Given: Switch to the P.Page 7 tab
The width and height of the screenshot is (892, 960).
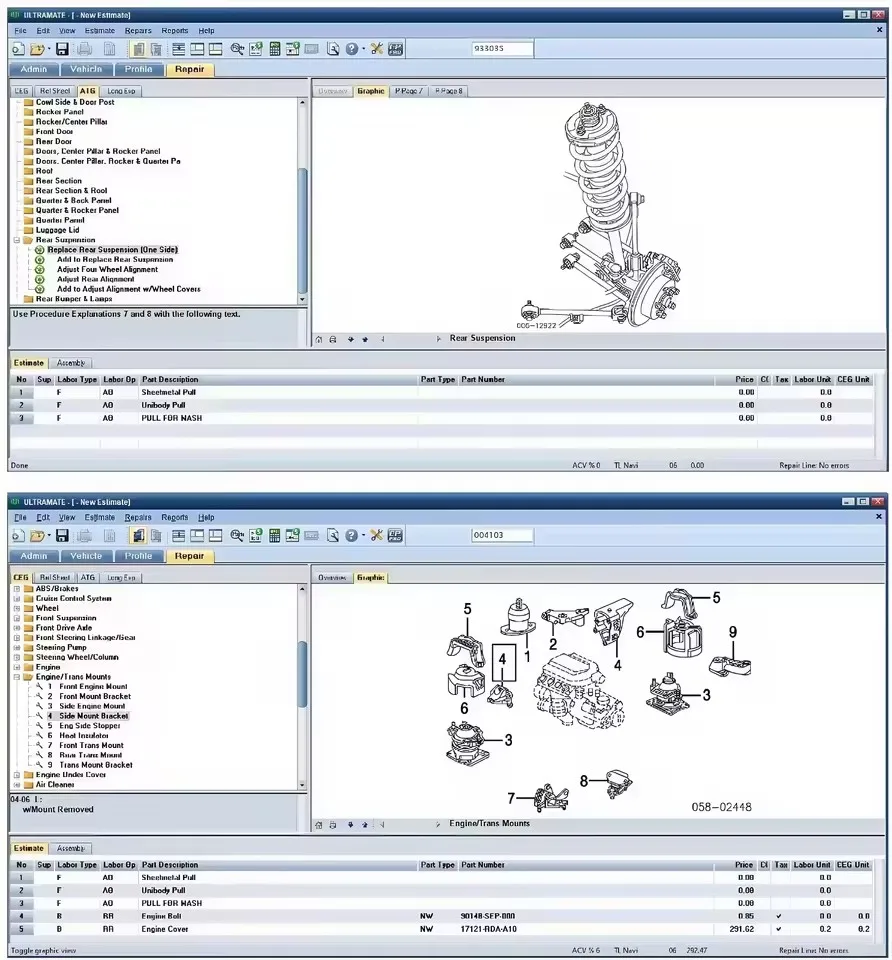Looking at the screenshot, I should 408,91.
